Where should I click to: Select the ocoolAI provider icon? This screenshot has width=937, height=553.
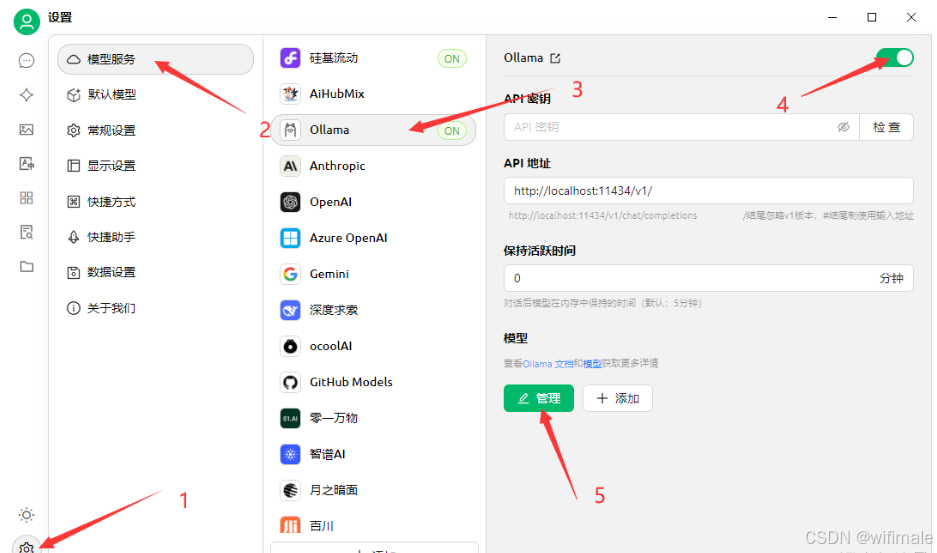[290, 346]
